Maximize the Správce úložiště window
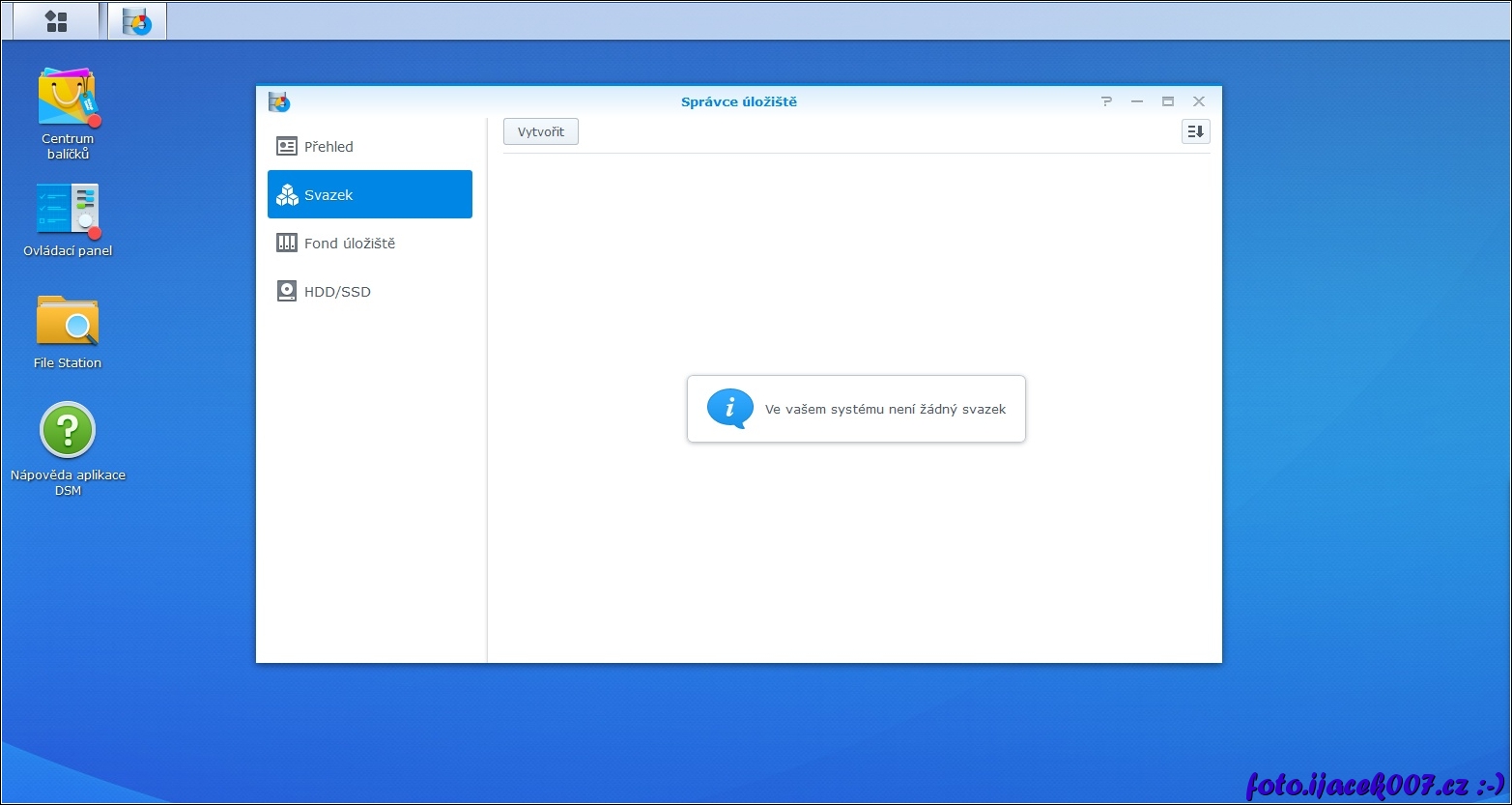 pos(1168,101)
